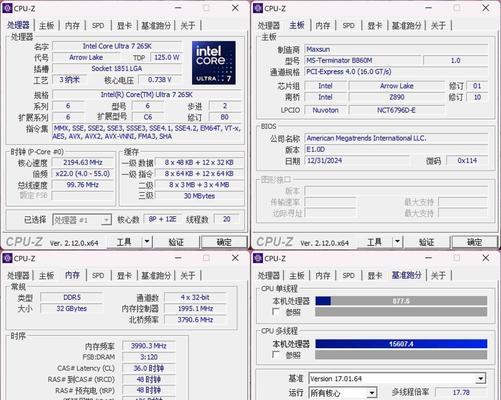Open 关于 tab in benchmark window
501x400 pixels.
click(438, 275)
